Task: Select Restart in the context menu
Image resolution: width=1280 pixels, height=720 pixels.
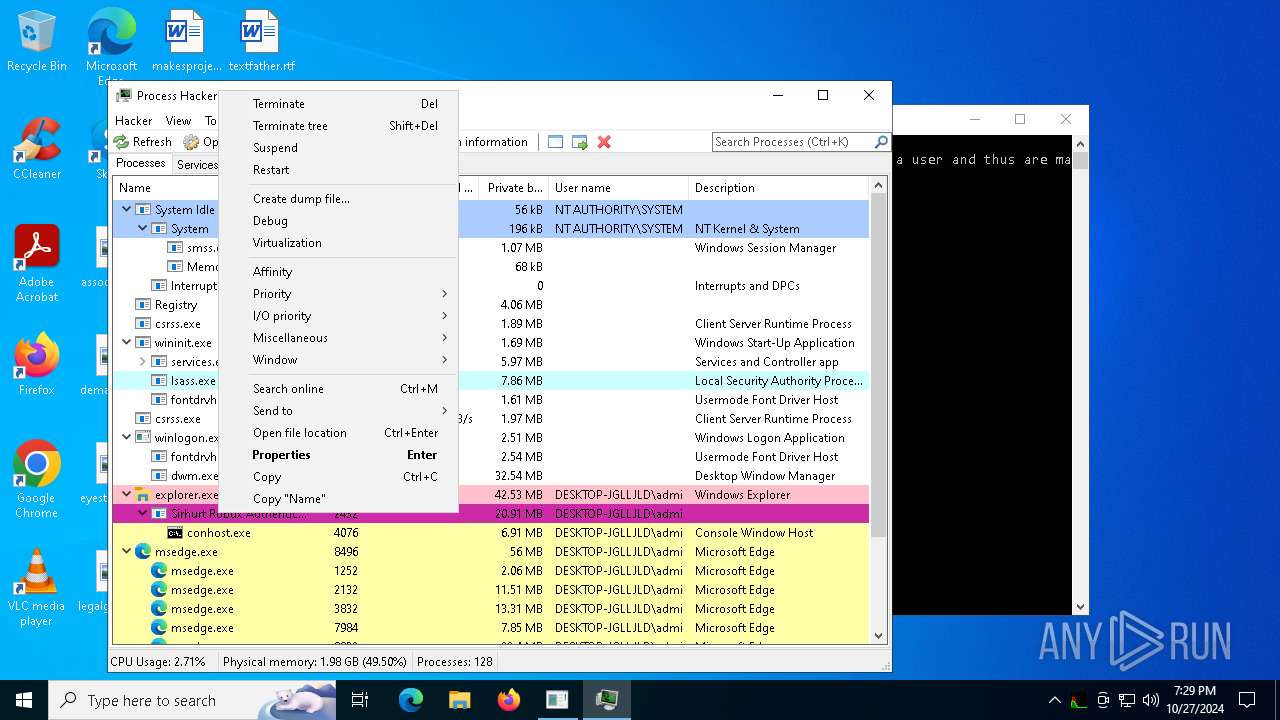Action: [338, 170]
